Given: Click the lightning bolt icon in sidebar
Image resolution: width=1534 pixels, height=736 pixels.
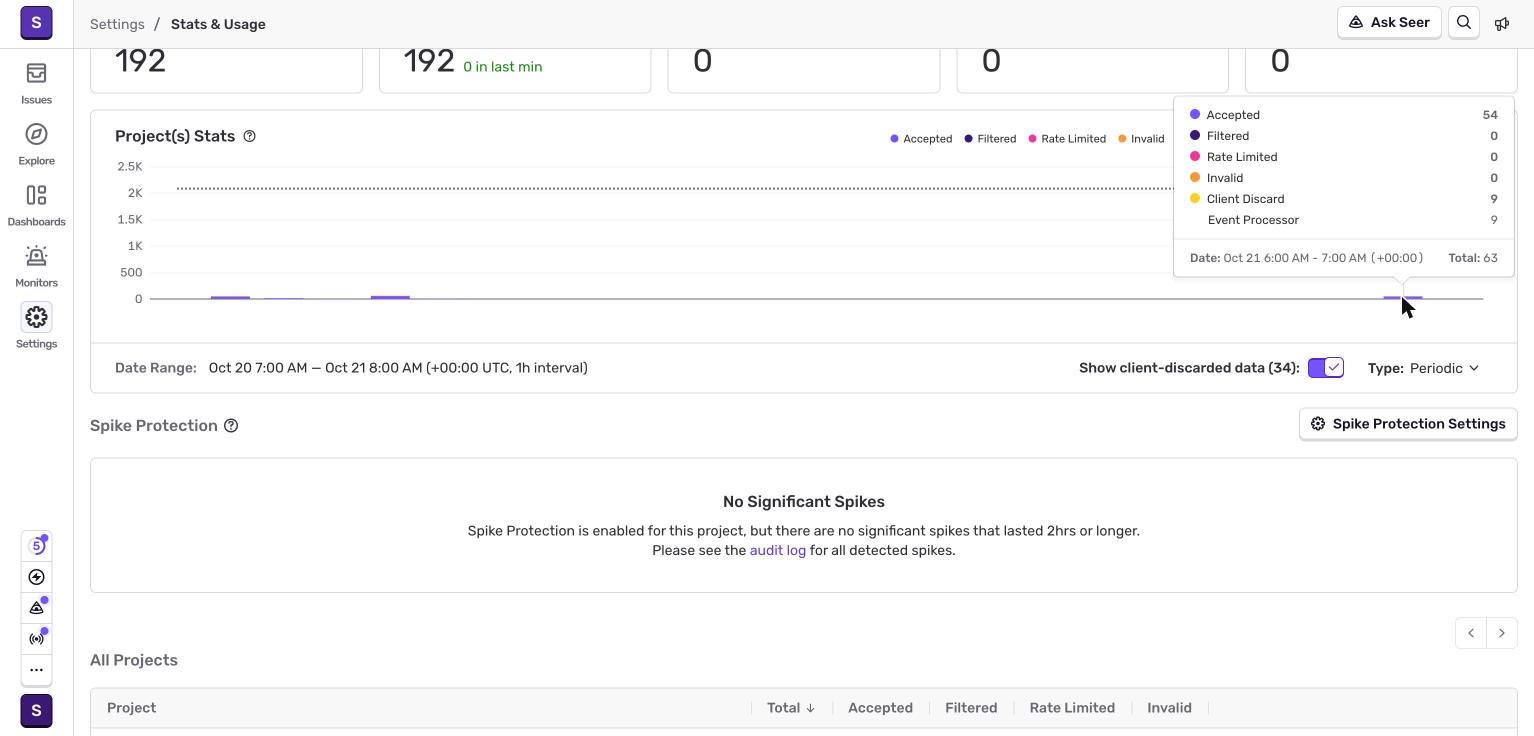Looking at the screenshot, I should 37,577.
